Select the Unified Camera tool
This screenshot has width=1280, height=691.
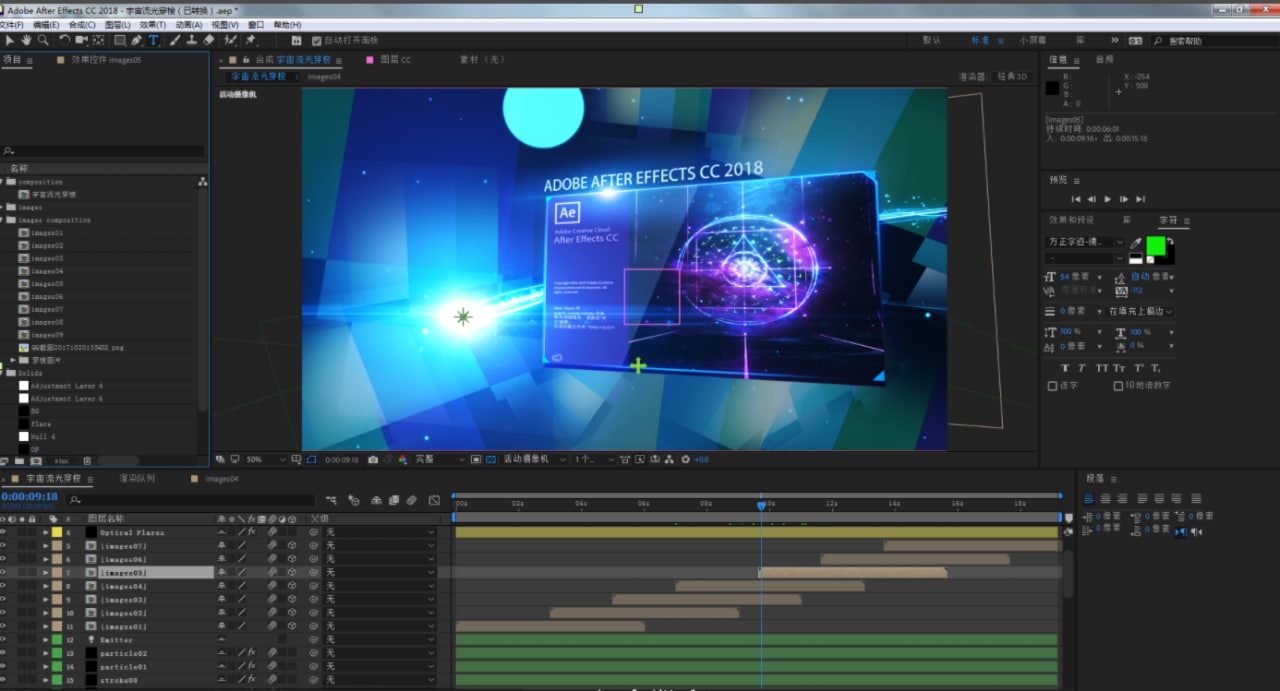tap(82, 41)
